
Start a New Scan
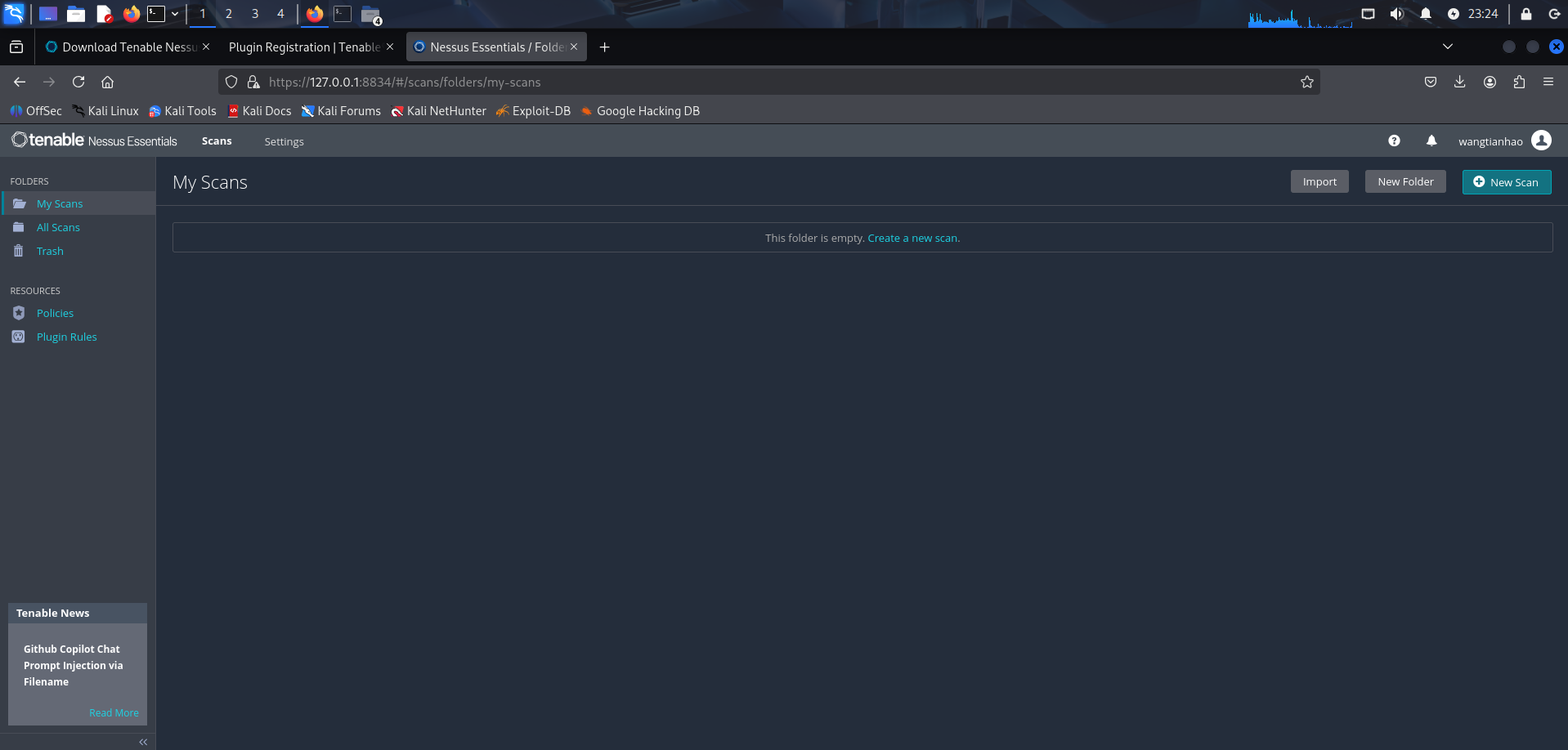point(1506,182)
